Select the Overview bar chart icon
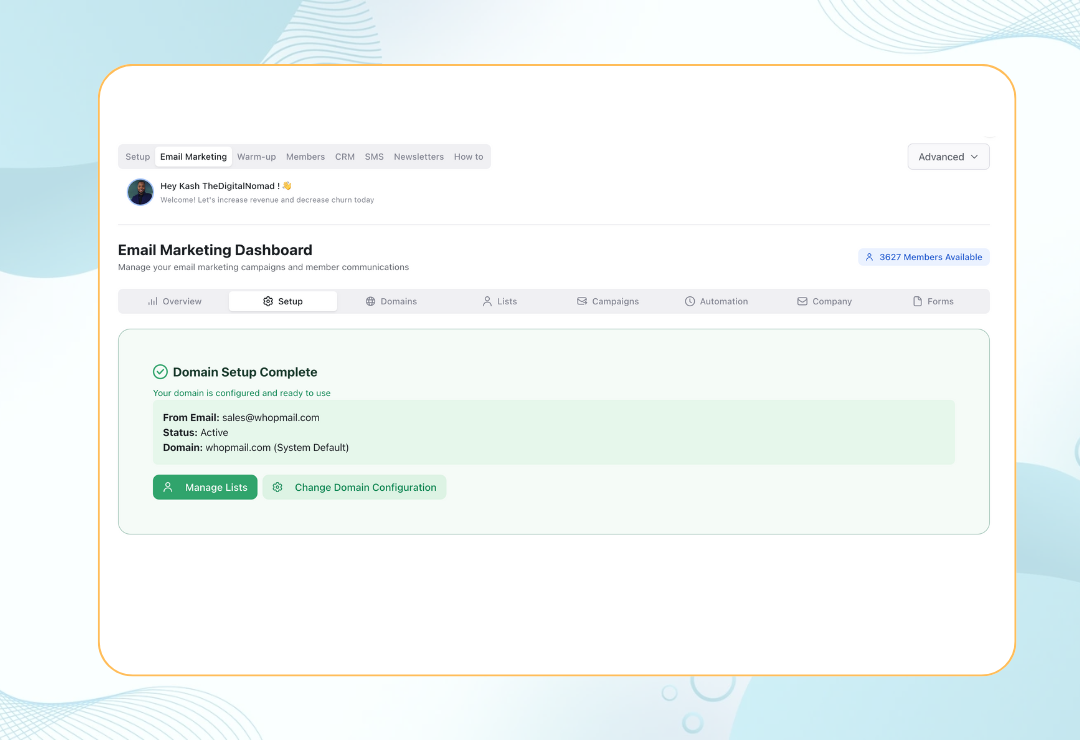 [154, 301]
